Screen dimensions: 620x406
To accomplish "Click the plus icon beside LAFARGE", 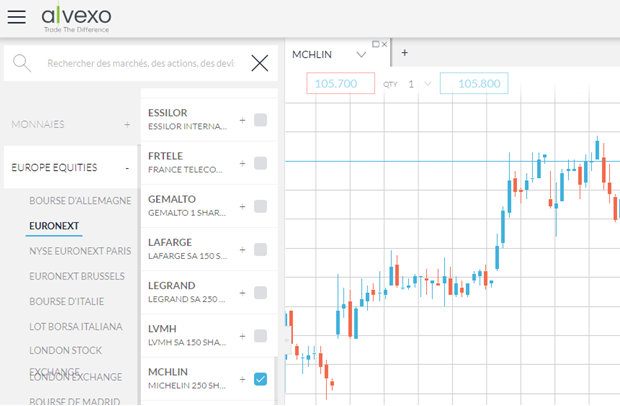I will (242, 250).
